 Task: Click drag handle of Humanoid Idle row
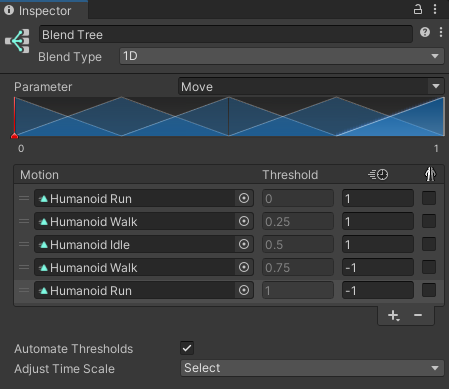[24, 244]
